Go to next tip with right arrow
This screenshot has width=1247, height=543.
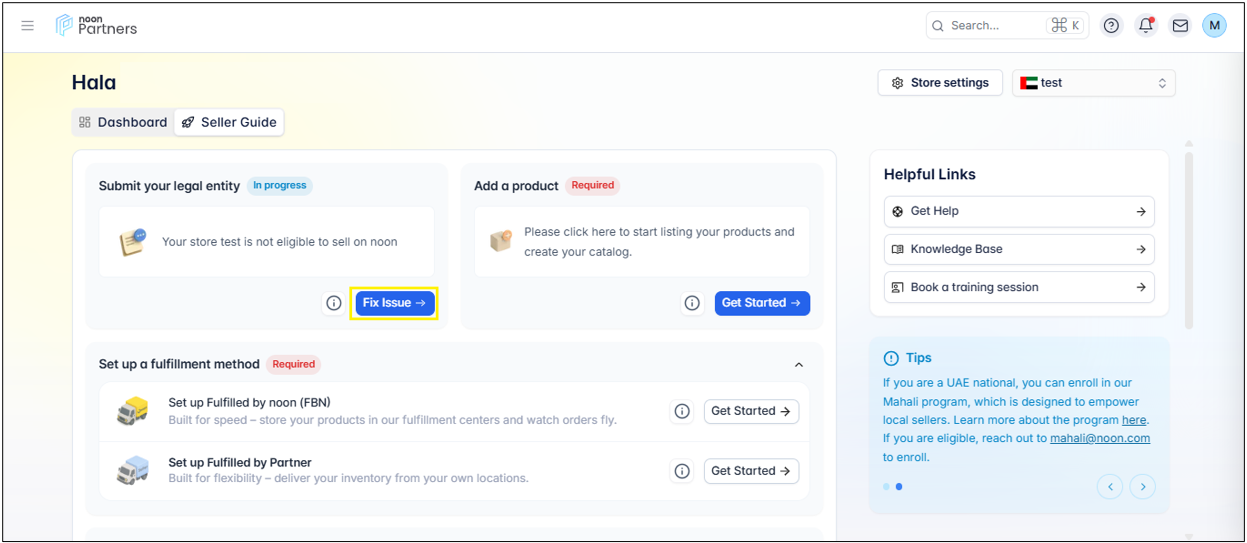tap(1142, 487)
